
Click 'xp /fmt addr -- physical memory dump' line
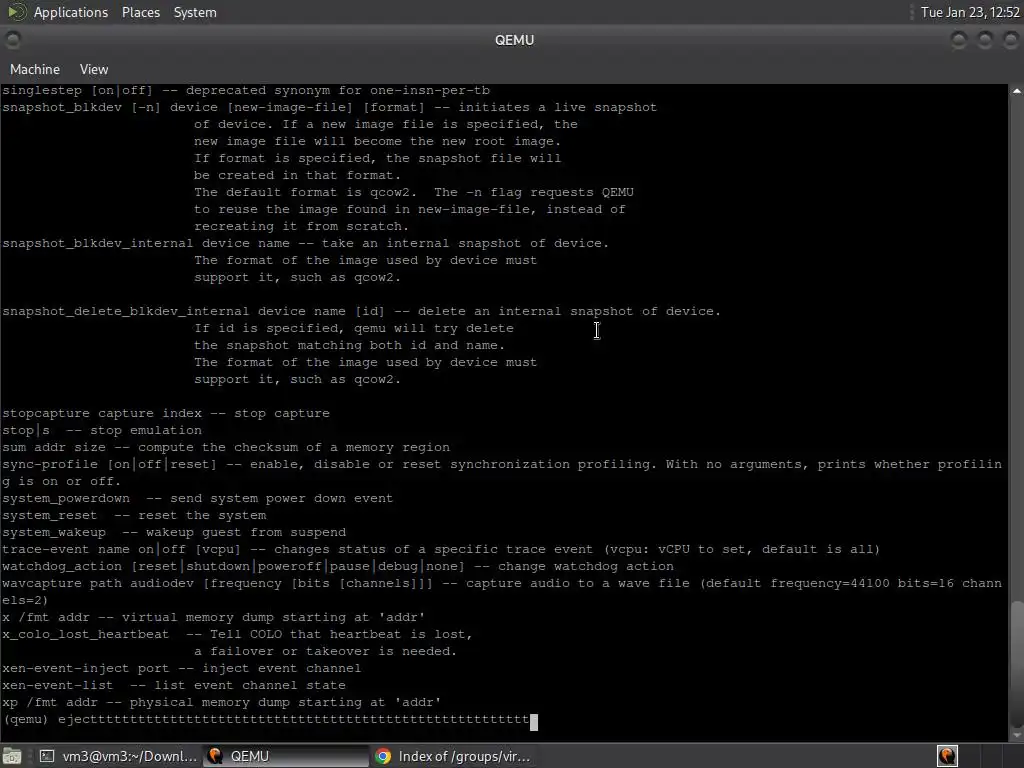click(x=221, y=701)
